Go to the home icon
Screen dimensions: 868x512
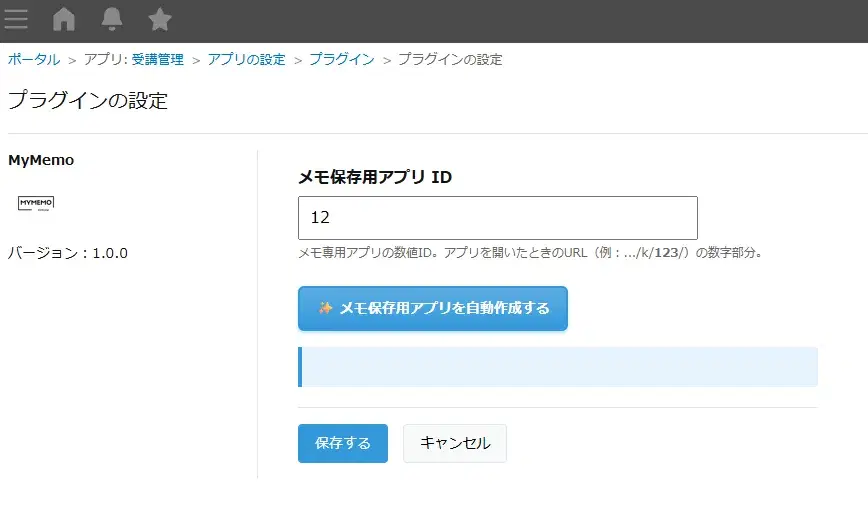[x=64, y=19]
